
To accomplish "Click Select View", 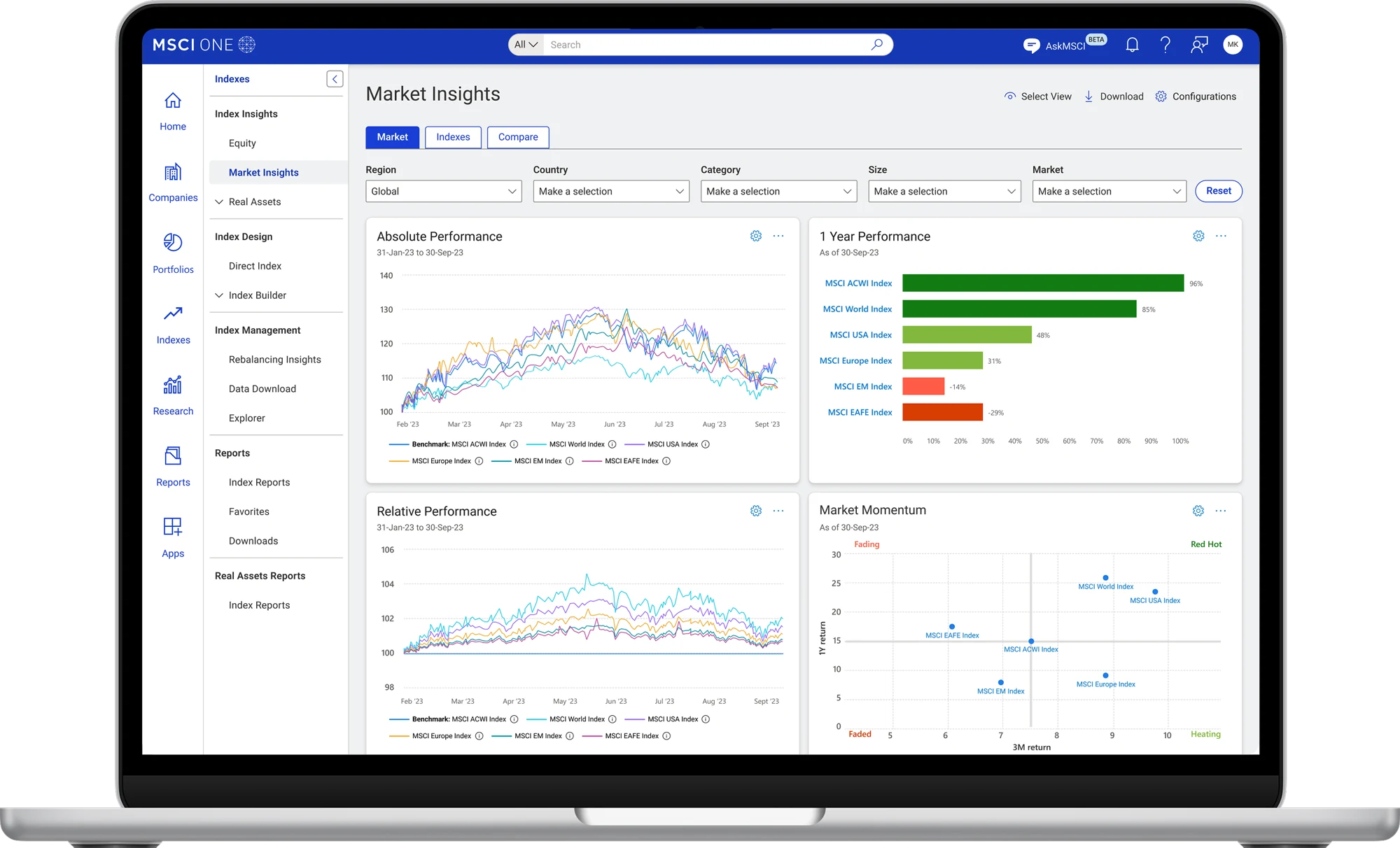I will (x=1038, y=97).
